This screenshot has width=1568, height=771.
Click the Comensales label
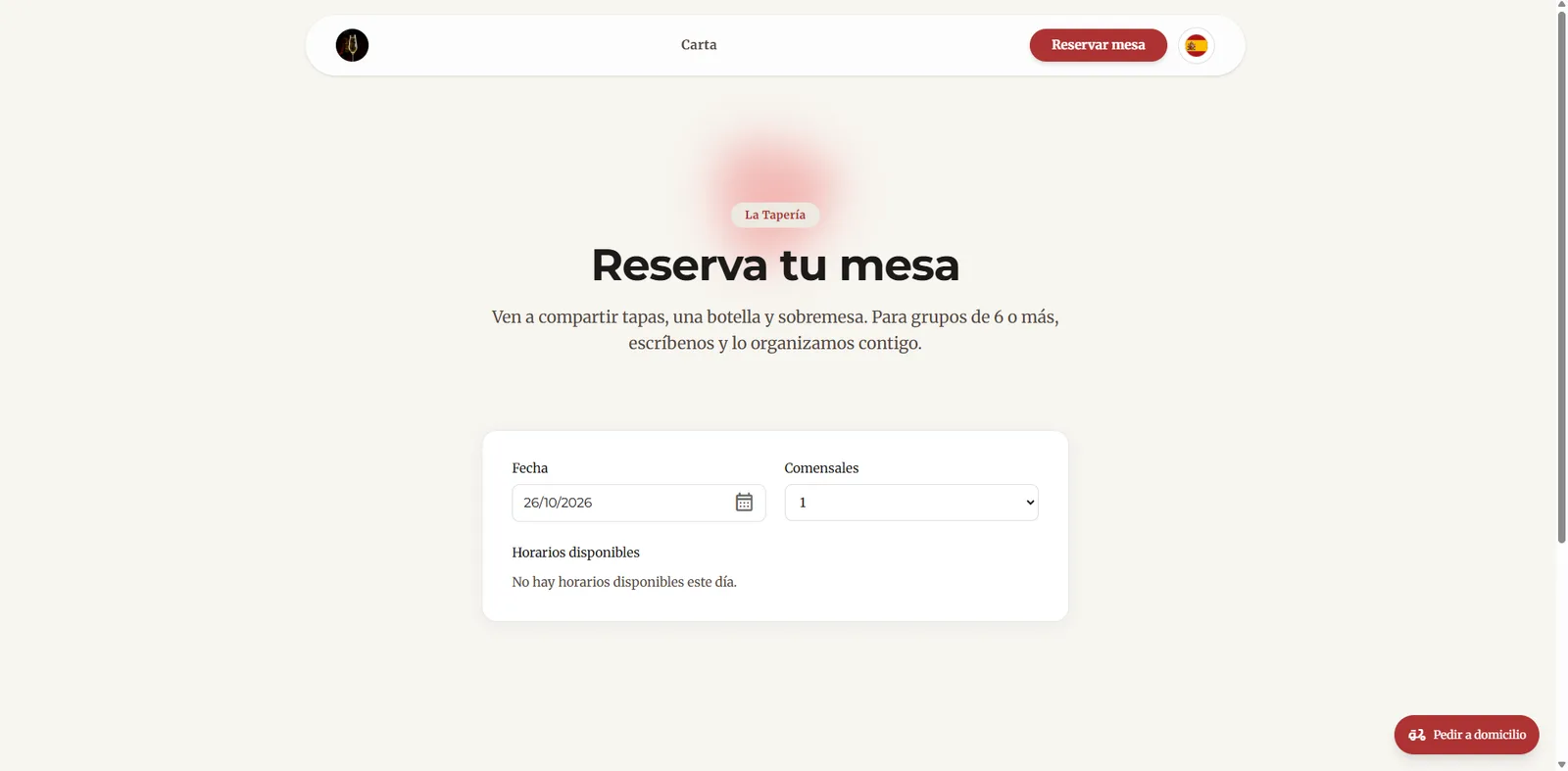click(821, 468)
